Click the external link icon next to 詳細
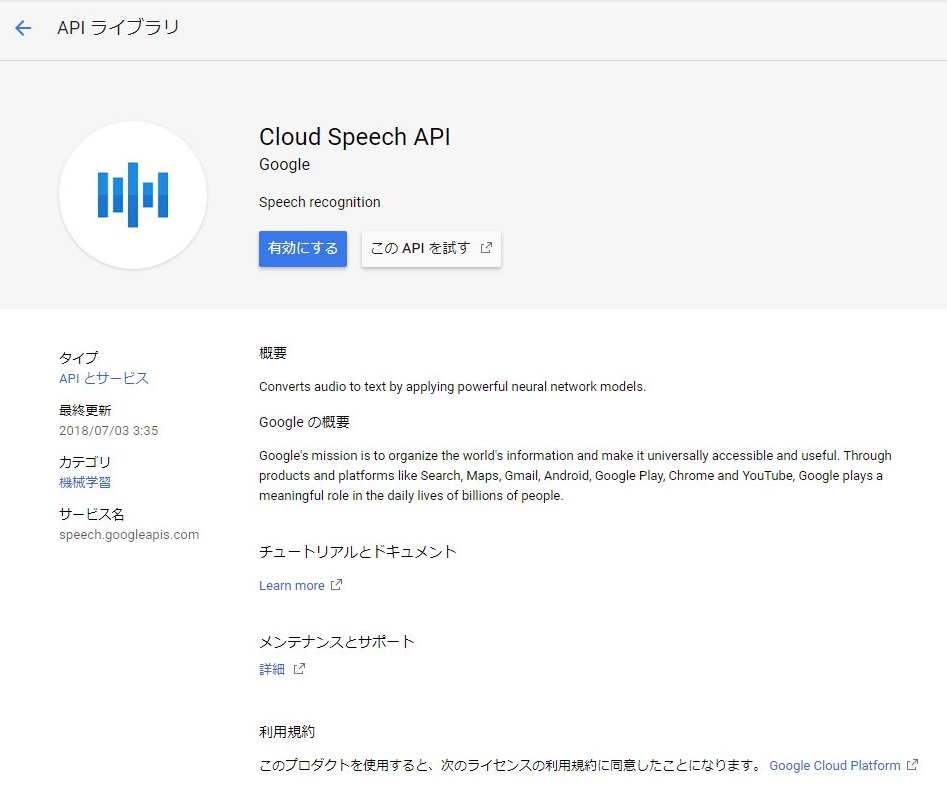The height and width of the screenshot is (793, 947). click(x=297, y=668)
